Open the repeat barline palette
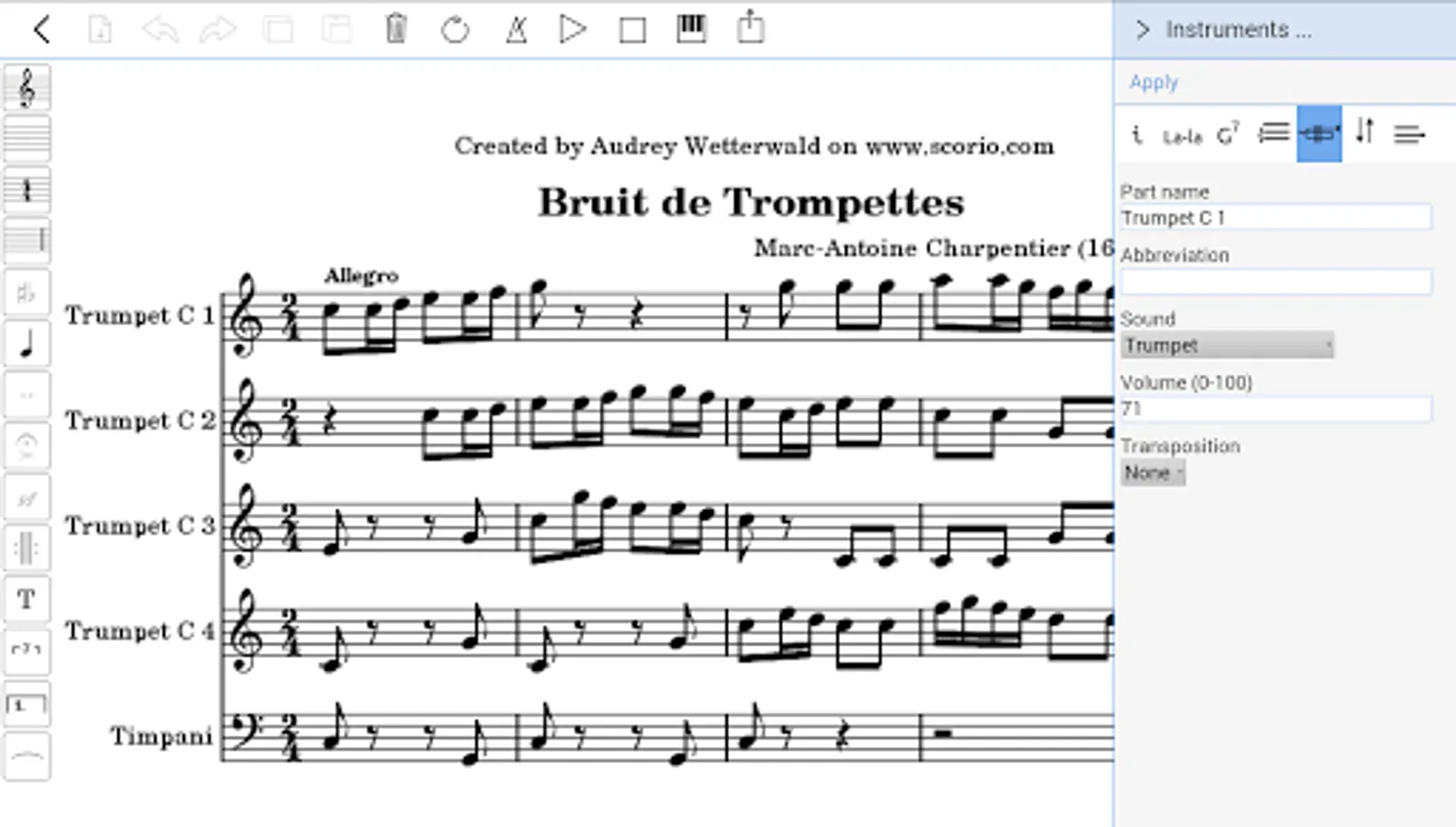This screenshot has width=1456, height=827. [27, 549]
